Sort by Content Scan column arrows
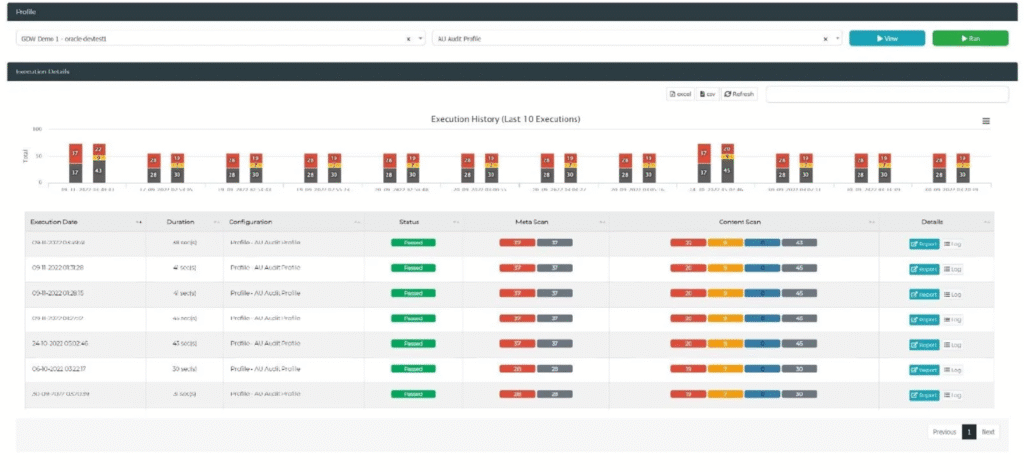 coord(872,223)
